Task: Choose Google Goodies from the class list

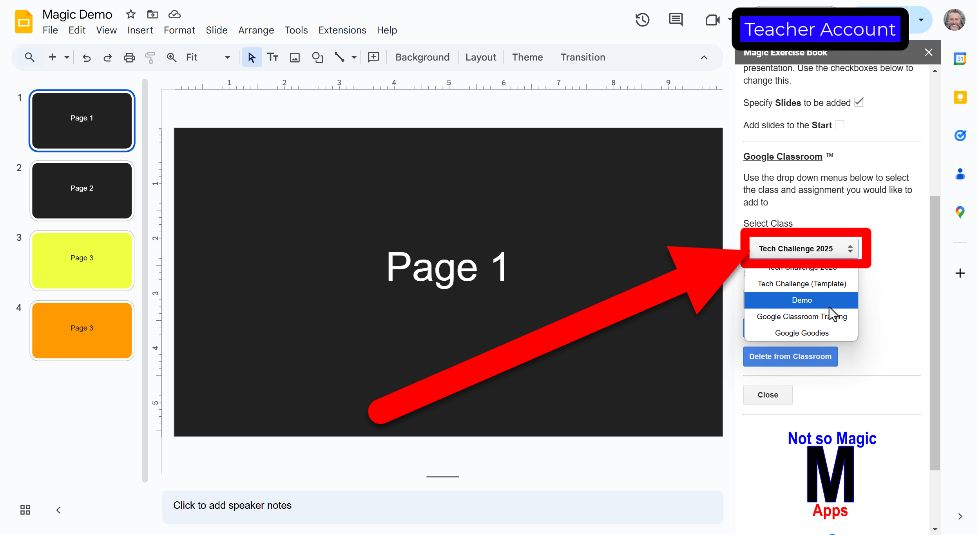Action: (x=801, y=333)
